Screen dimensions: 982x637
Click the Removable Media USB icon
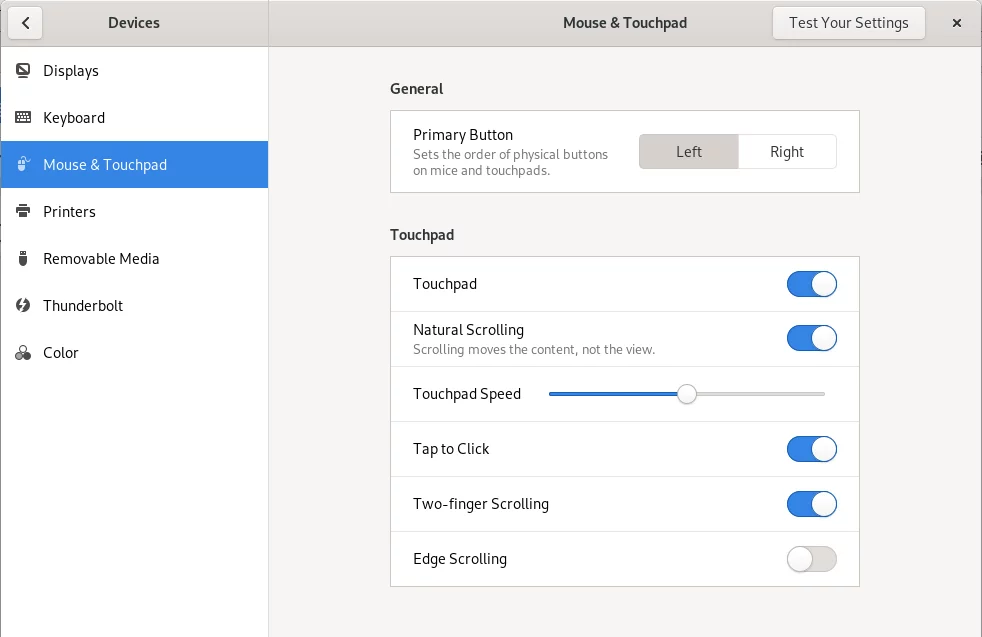pos(23,258)
